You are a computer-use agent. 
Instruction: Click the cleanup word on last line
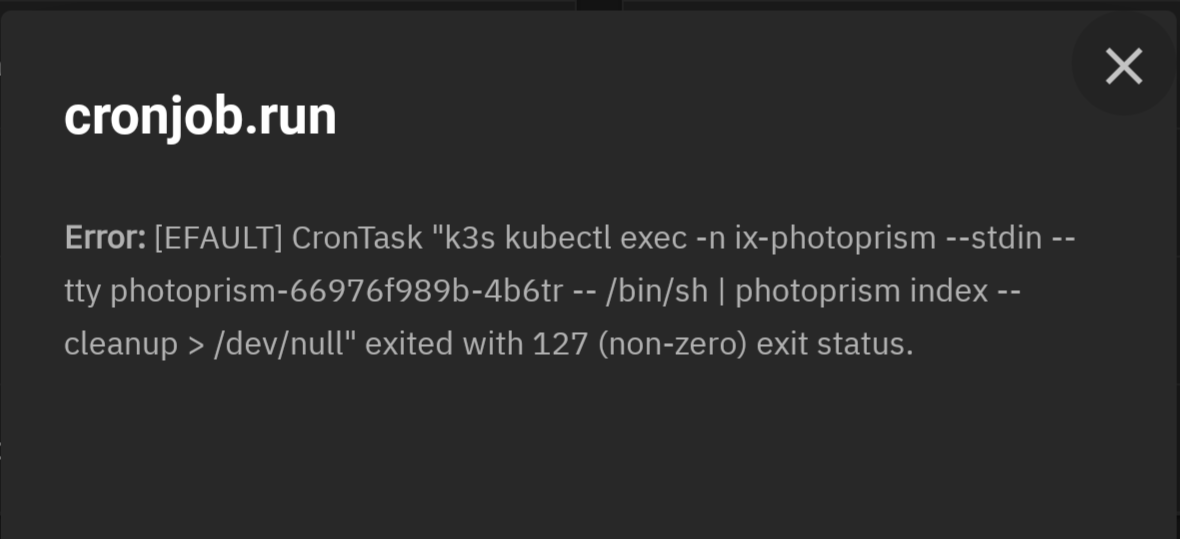121,345
